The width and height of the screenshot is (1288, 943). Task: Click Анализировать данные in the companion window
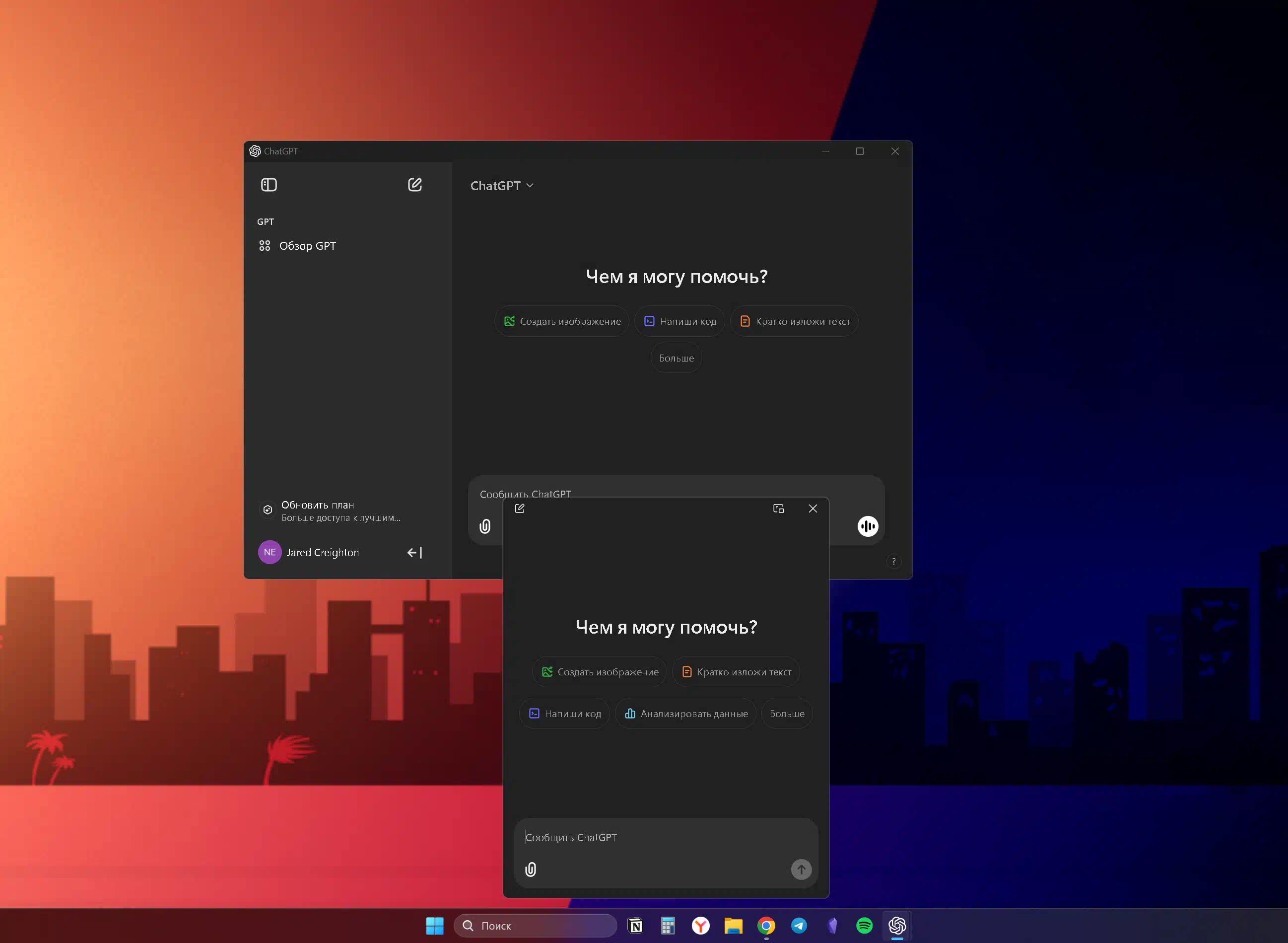coord(685,714)
